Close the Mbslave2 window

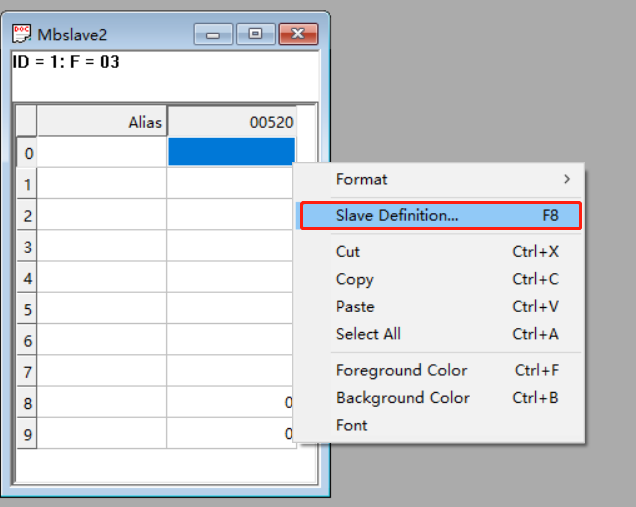click(297, 34)
